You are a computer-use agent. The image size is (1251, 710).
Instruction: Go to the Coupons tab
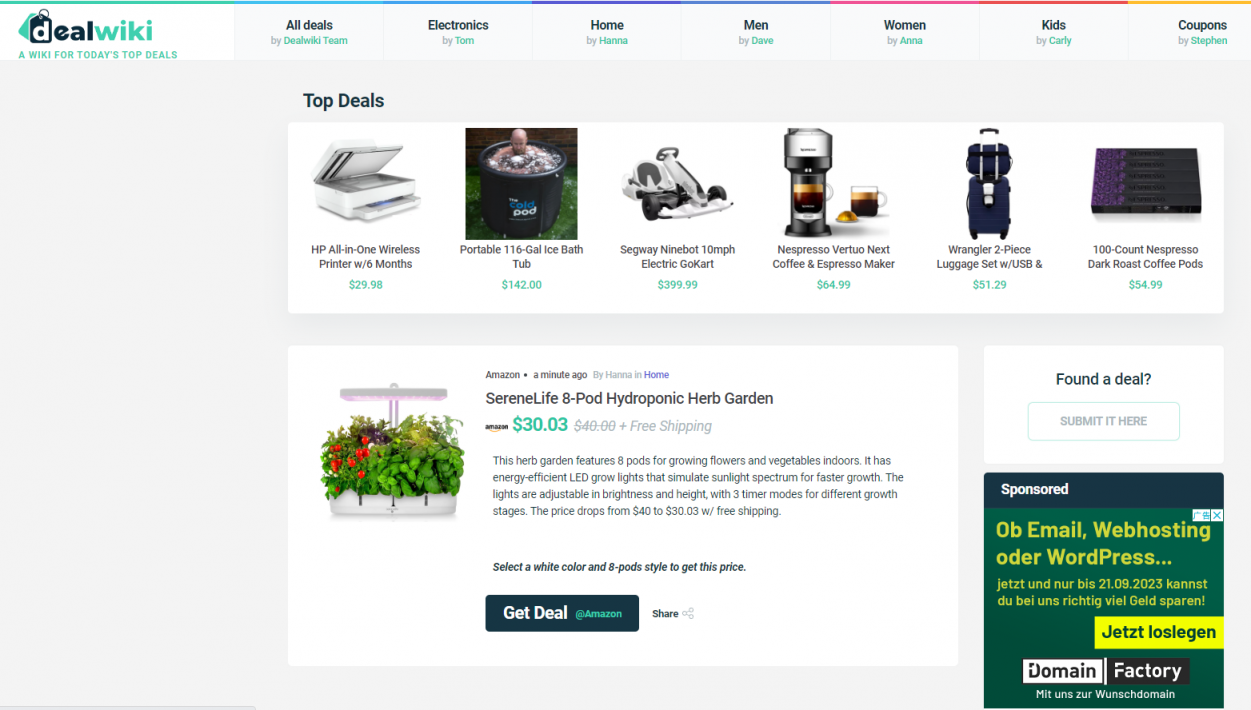click(x=1202, y=32)
